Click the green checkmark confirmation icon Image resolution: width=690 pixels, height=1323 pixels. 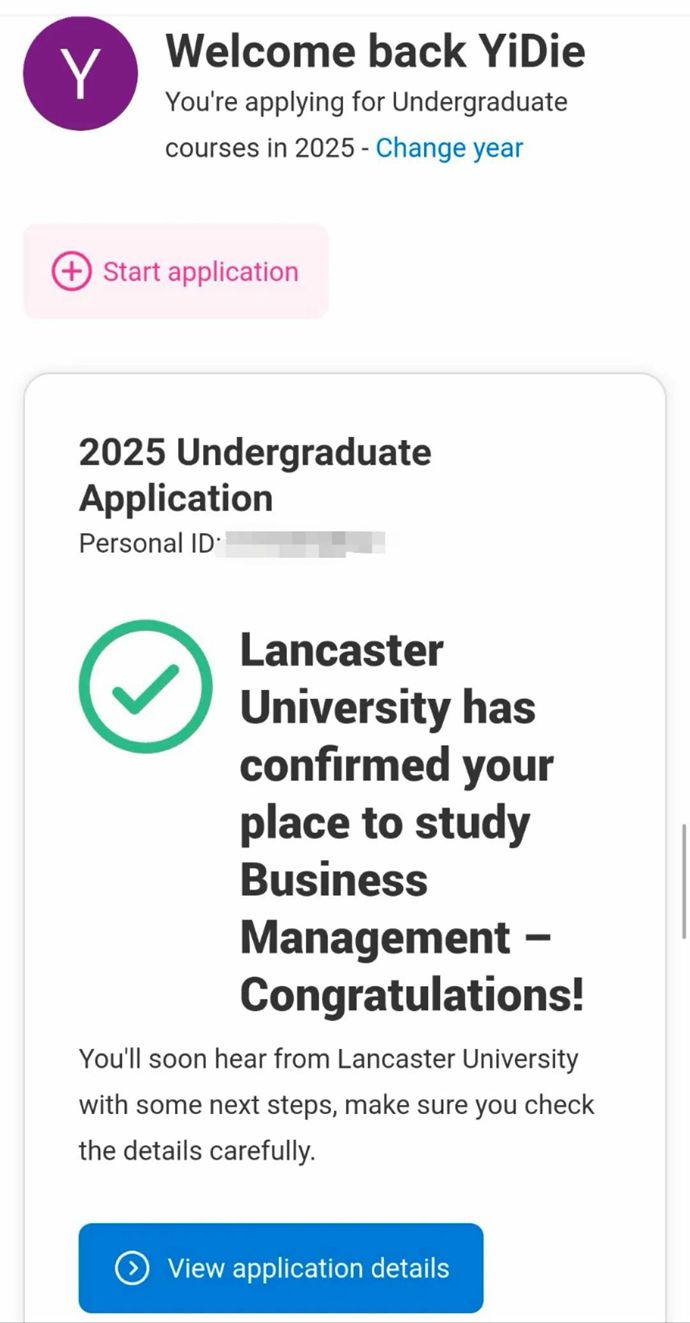click(146, 686)
